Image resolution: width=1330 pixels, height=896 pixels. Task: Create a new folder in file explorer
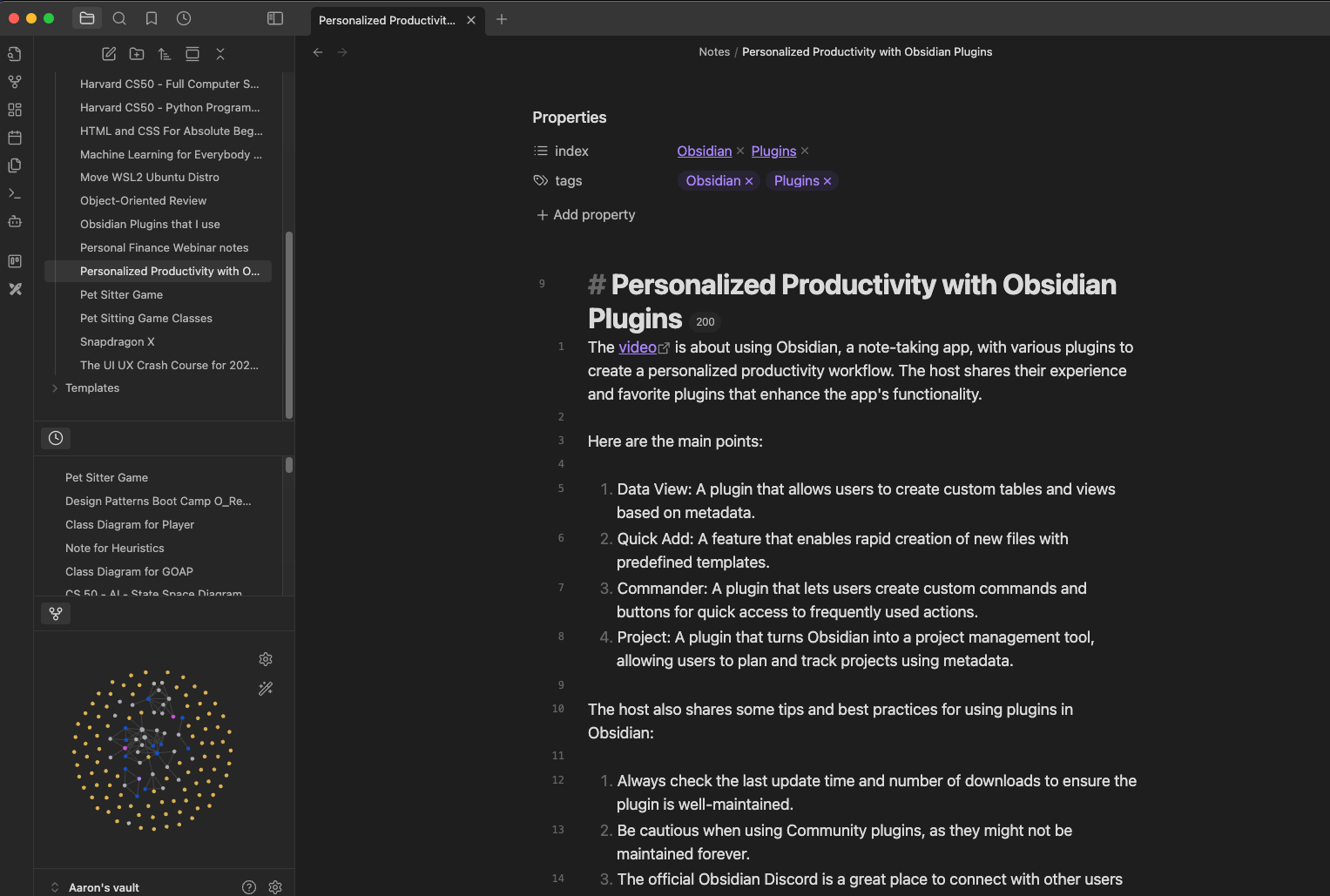coord(137,54)
